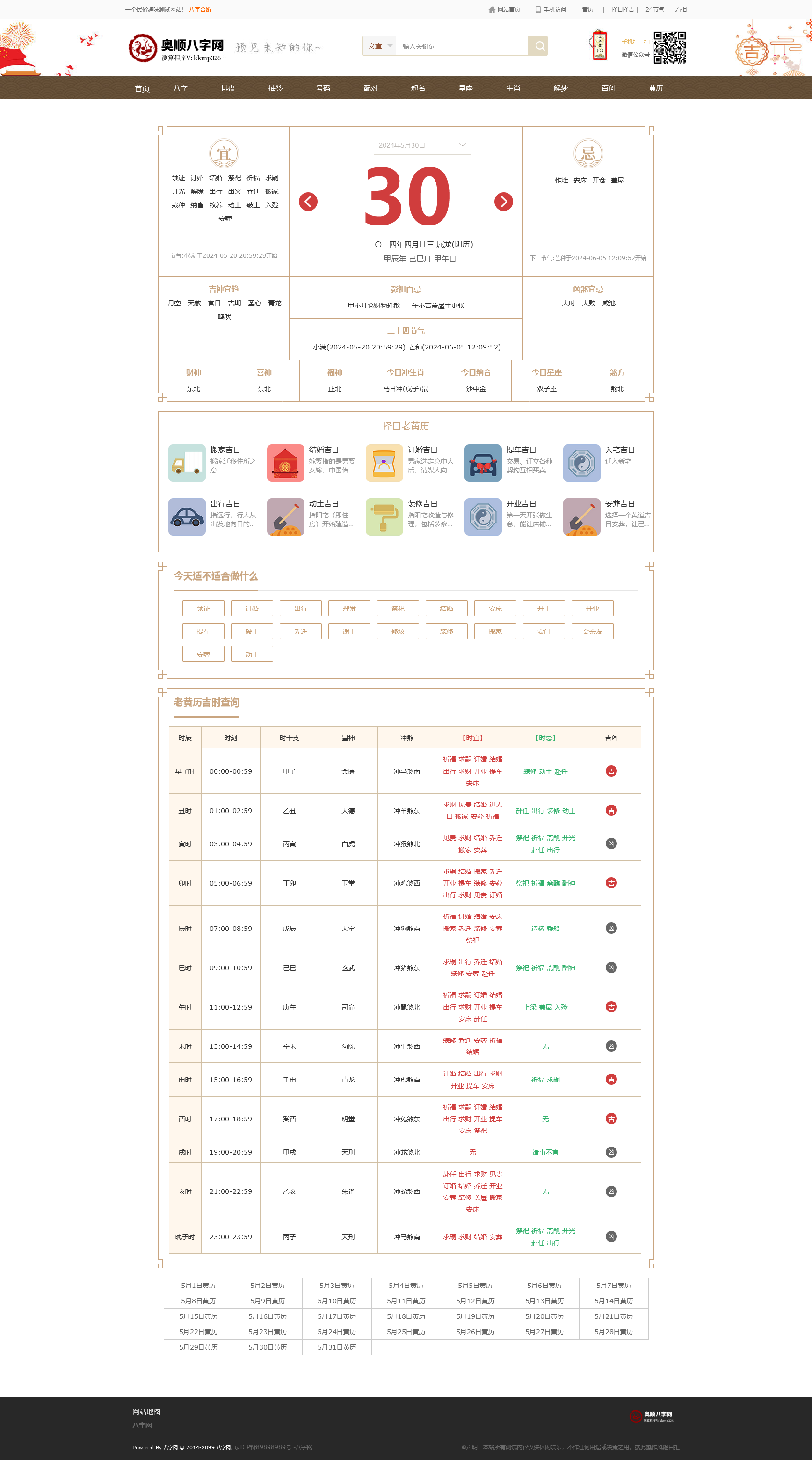Screen dimensions: 812x1460
Task: Expand the 2024年5月30日 date dropdown
Action: coord(421,145)
